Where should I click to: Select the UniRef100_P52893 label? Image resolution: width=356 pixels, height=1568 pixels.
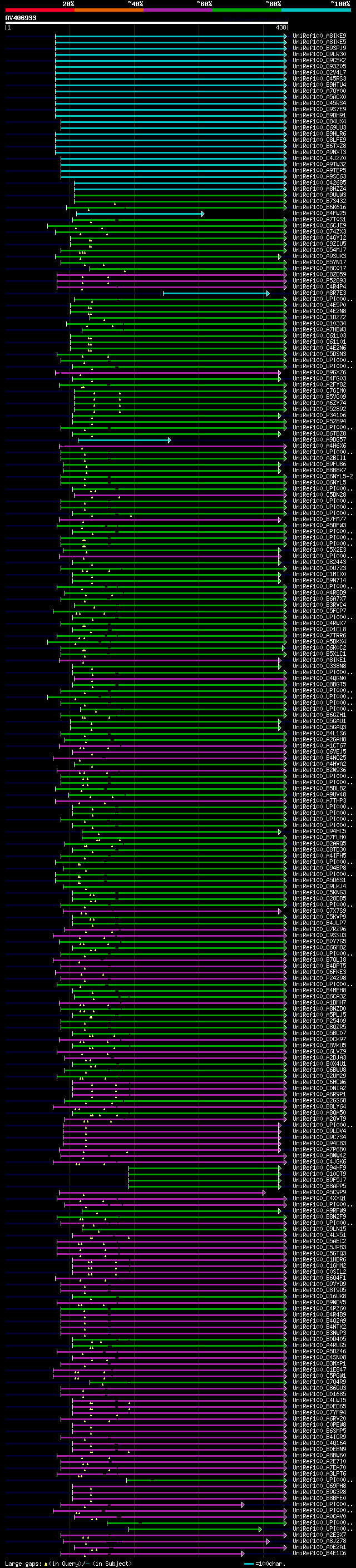point(319,280)
